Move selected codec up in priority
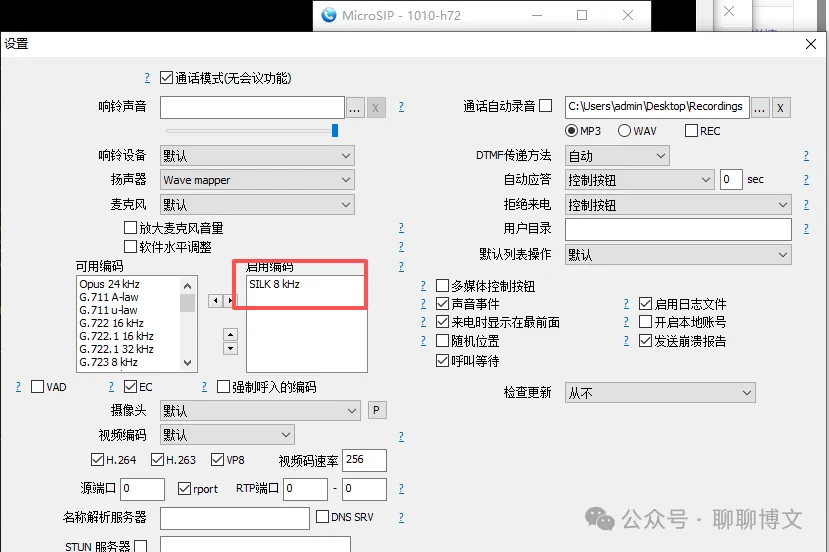Image resolution: width=829 pixels, height=552 pixels. [231, 335]
